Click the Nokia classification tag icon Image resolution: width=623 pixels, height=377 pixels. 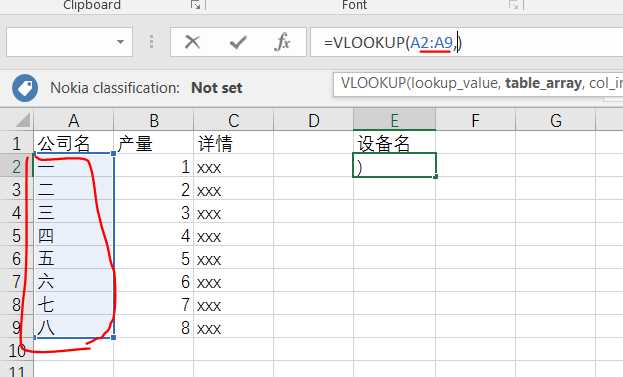click(25, 88)
